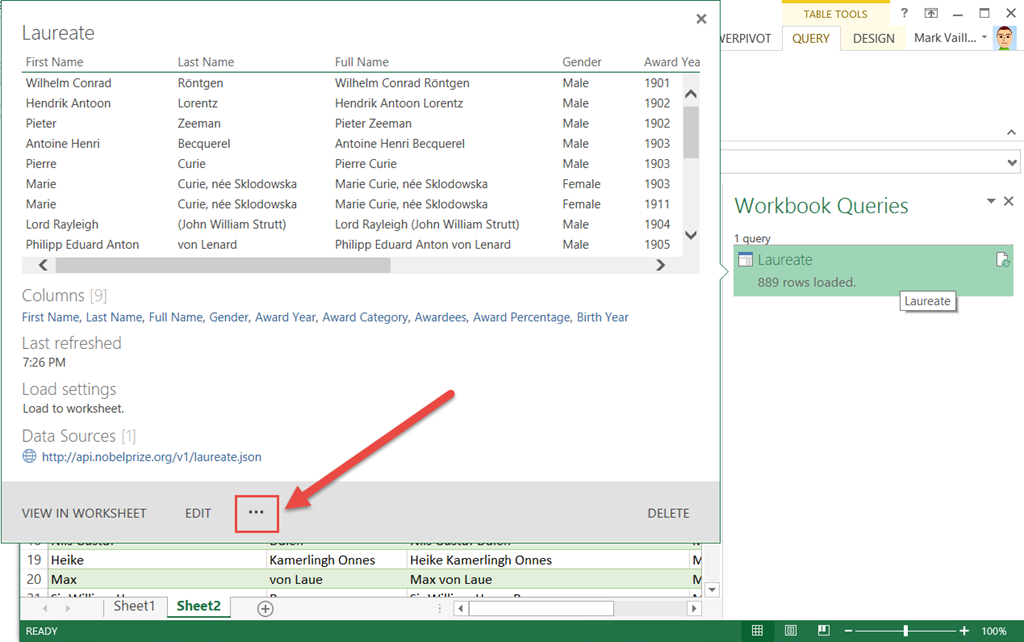The height and width of the screenshot is (642, 1024).
Task: Click Ribbon Display Options icon
Action: tap(931, 13)
